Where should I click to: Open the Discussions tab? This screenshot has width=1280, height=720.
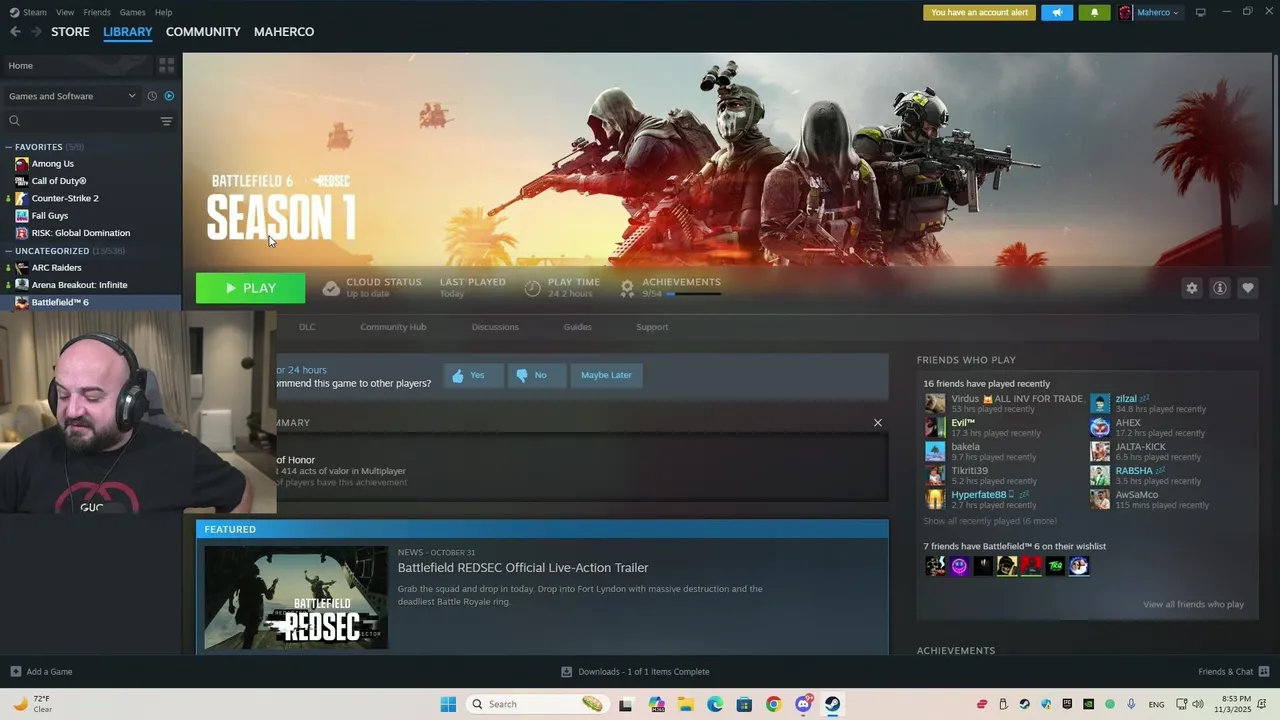click(495, 327)
